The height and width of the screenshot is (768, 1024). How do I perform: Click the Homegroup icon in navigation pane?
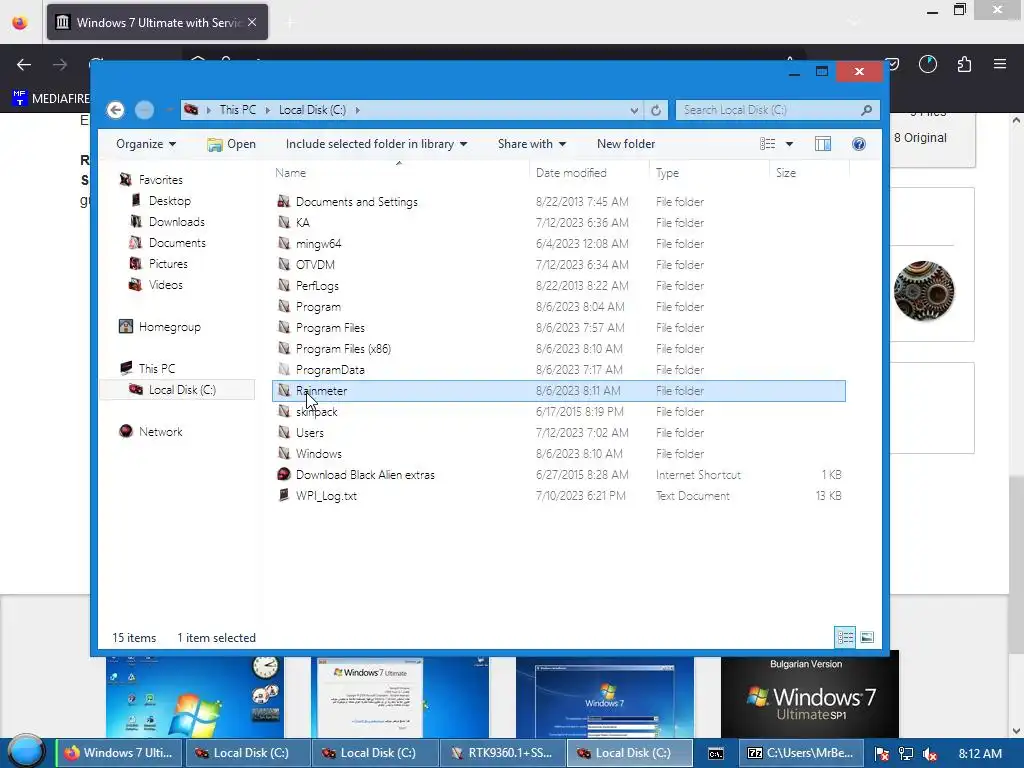[126, 326]
